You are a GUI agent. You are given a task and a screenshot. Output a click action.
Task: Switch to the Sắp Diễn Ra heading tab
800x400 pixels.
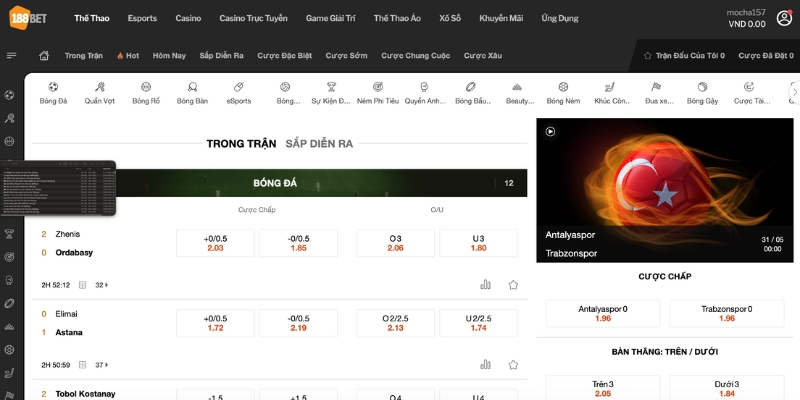[319, 144]
